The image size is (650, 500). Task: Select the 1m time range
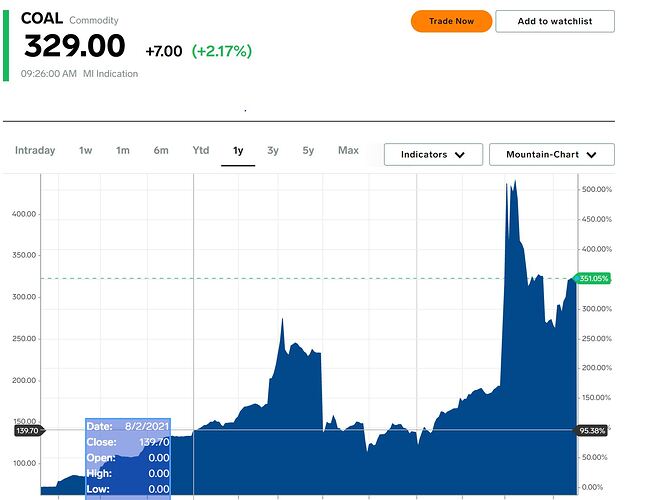point(123,151)
